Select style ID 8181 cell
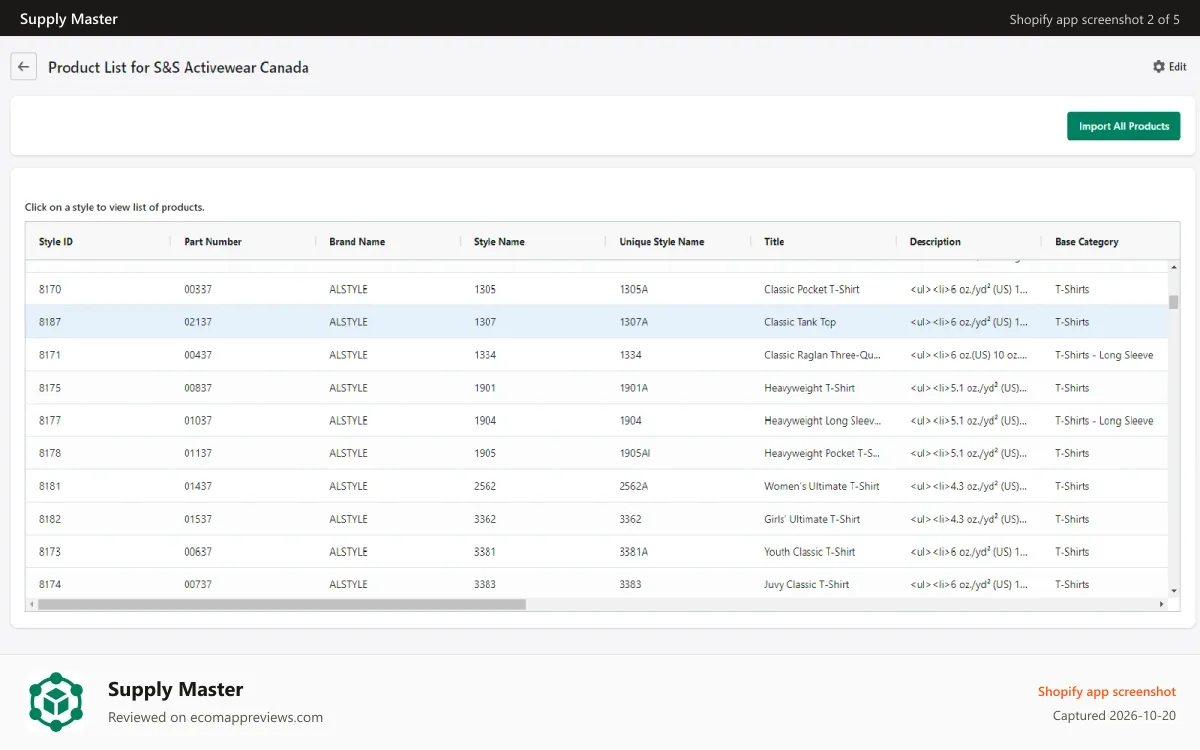 50,486
